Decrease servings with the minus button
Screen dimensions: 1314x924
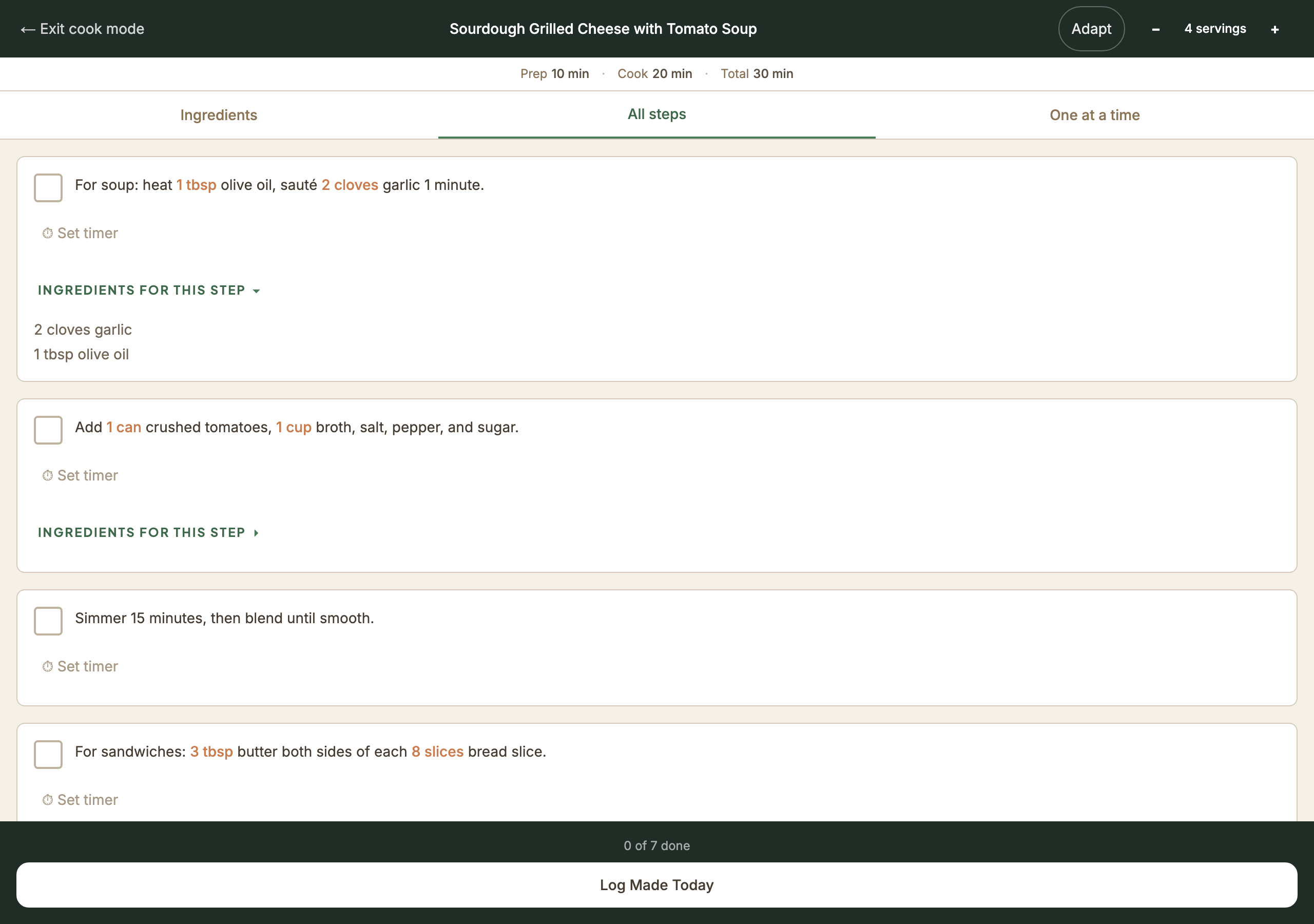point(1155,29)
